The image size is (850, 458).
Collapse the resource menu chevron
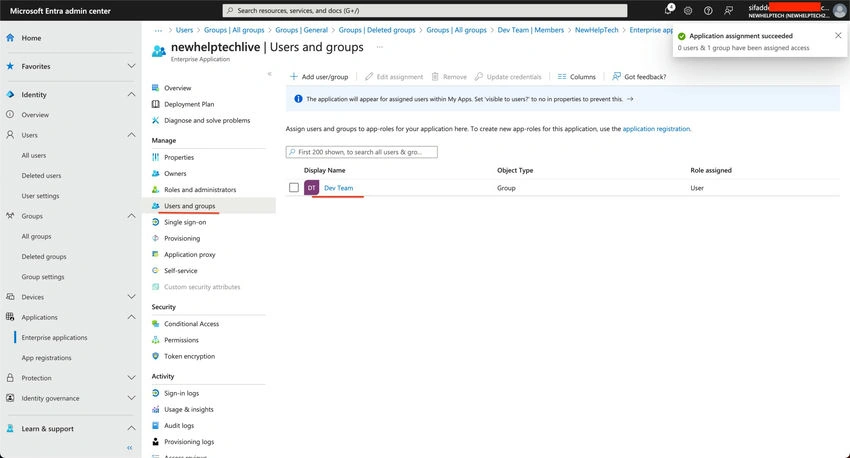[x=269, y=74]
